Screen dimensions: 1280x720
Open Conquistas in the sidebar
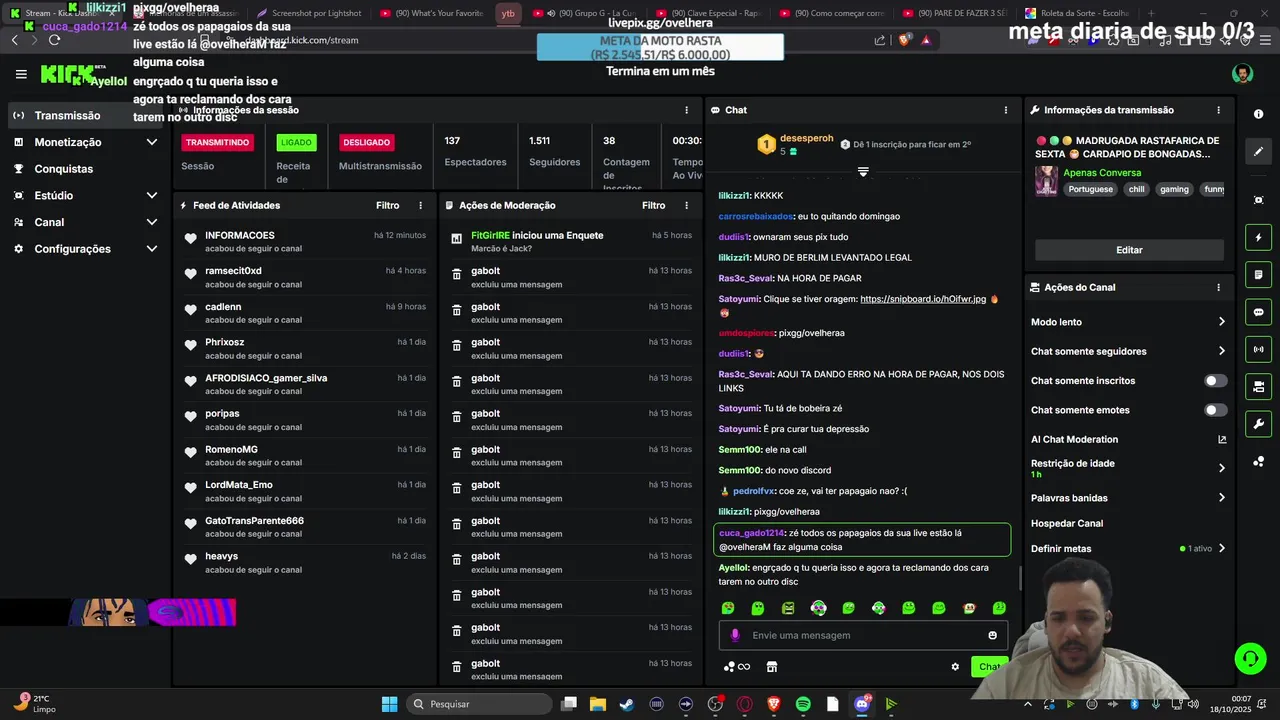click(63, 169)
